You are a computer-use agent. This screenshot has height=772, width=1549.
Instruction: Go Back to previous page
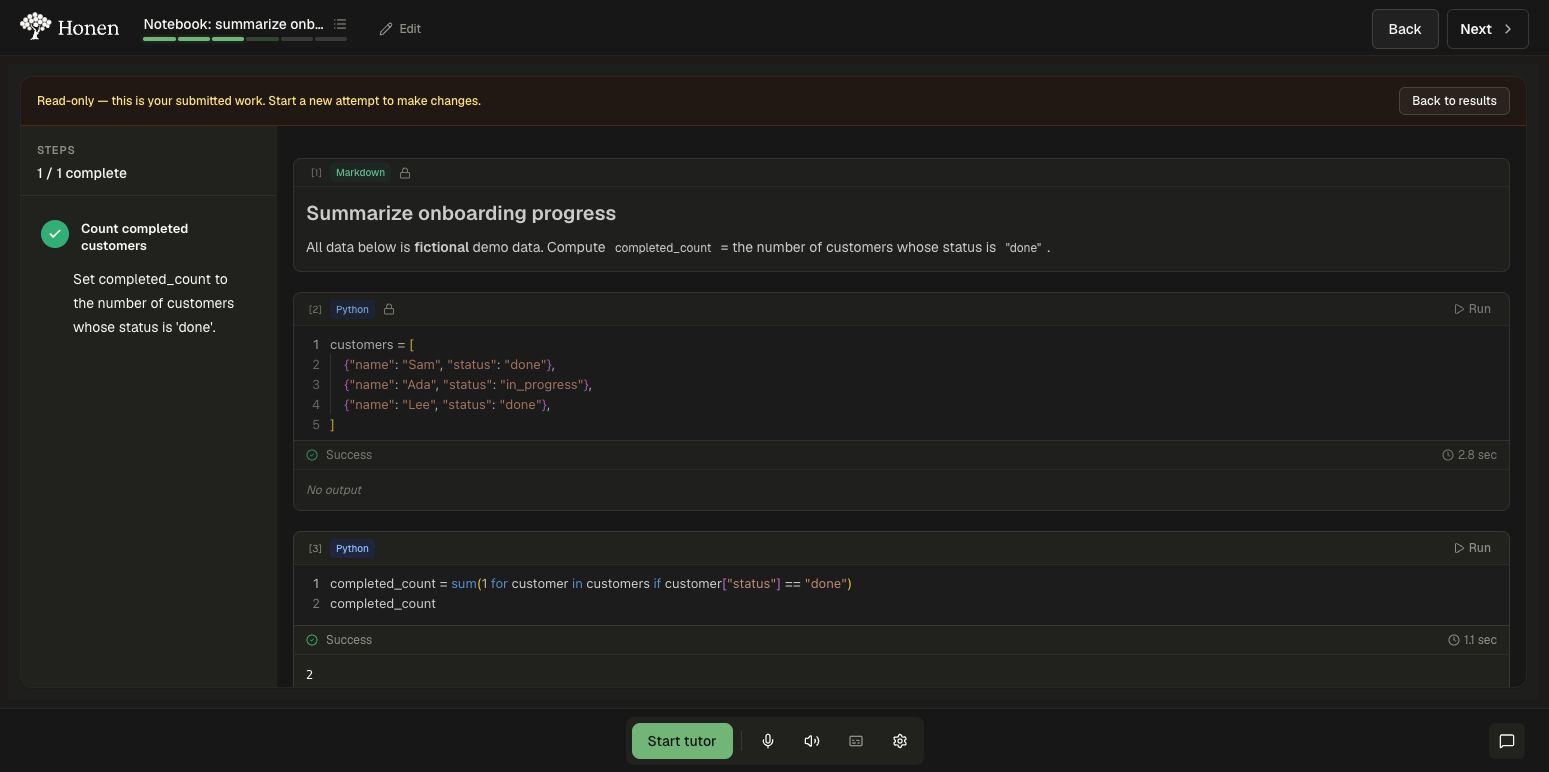click(1404, 29)
